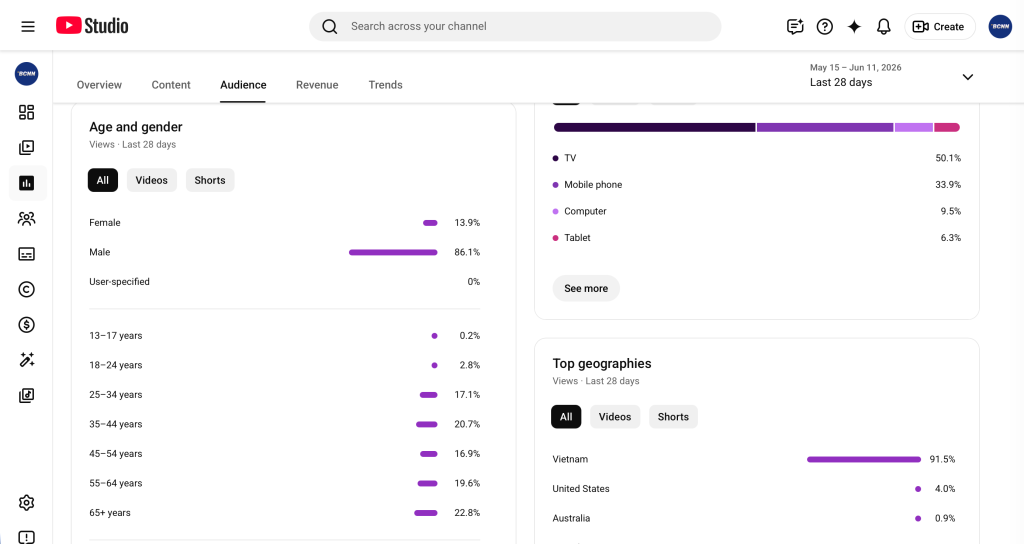Select Shorts chip in Age and gender

click(x=210, y=180)
